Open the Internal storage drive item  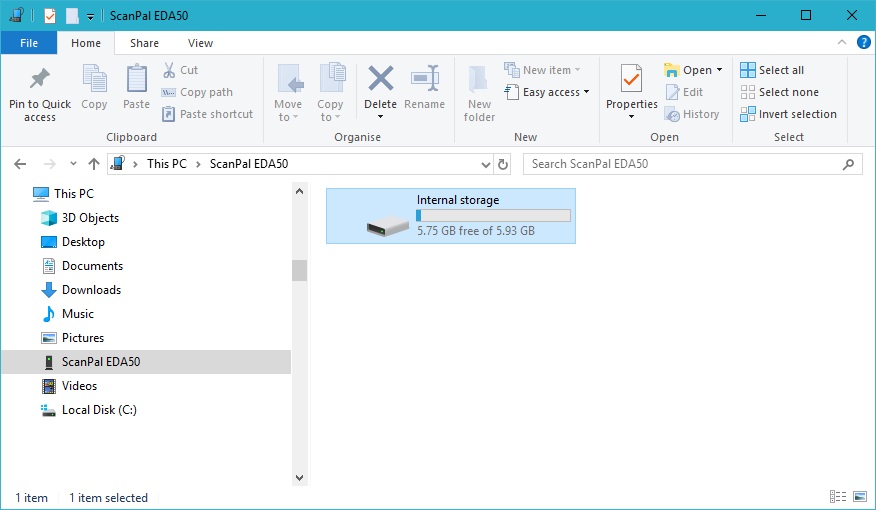(x=450, y=215)
